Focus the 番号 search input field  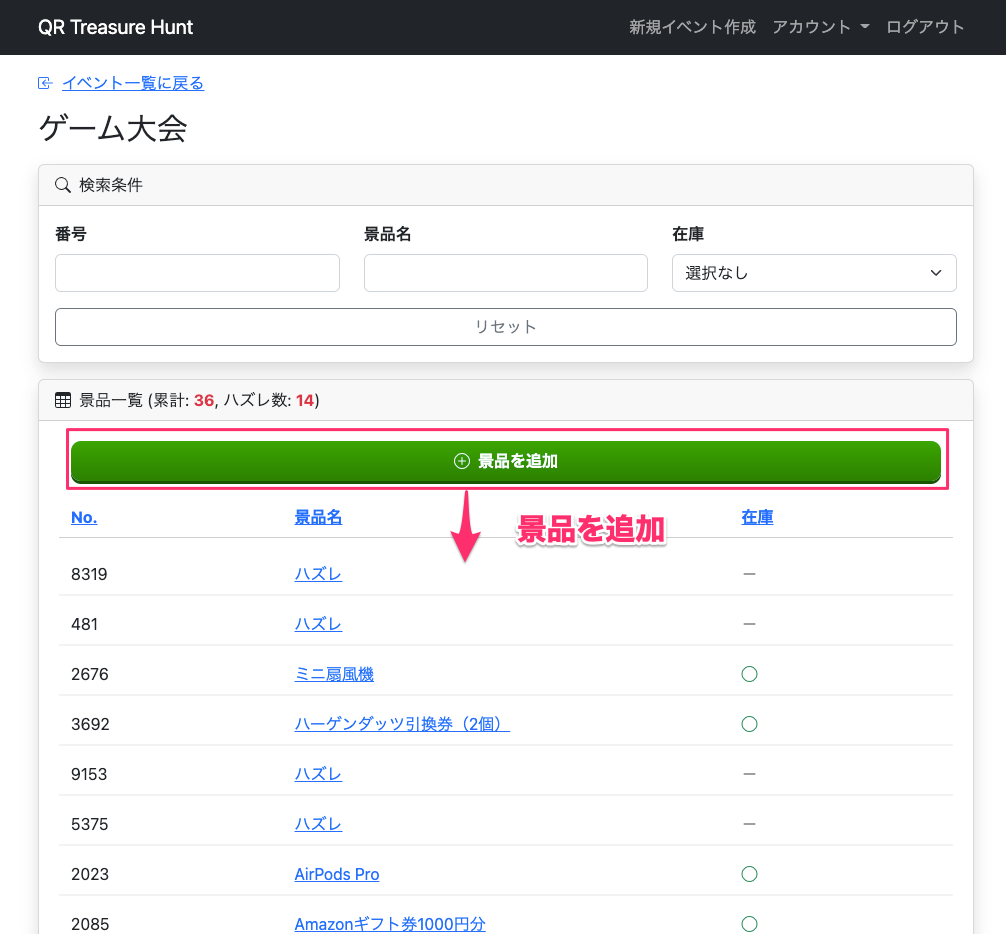[x=197, y=273]
